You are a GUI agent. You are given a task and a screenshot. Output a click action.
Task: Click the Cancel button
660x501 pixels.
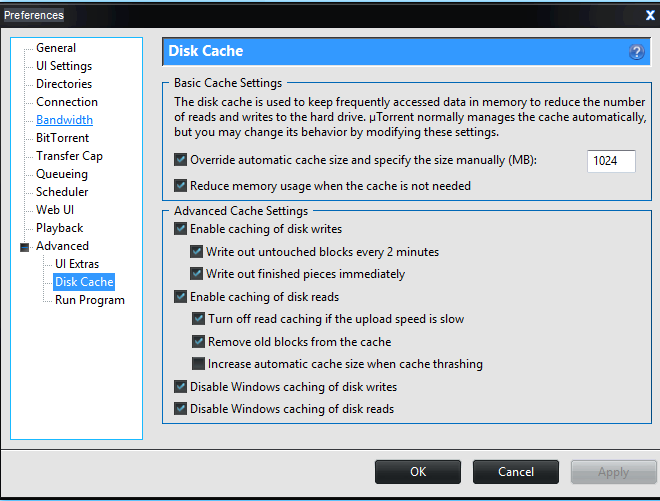[516, 472]
